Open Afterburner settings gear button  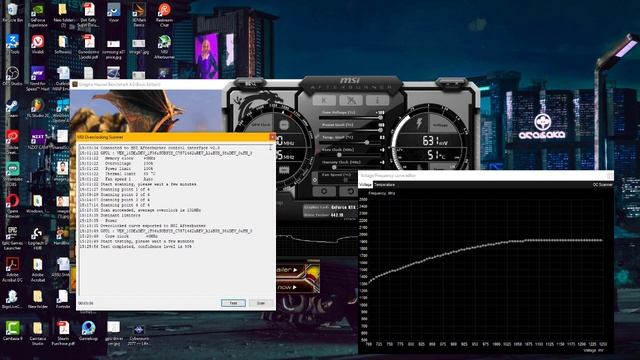pyautogui.click(x=324, y=191)
